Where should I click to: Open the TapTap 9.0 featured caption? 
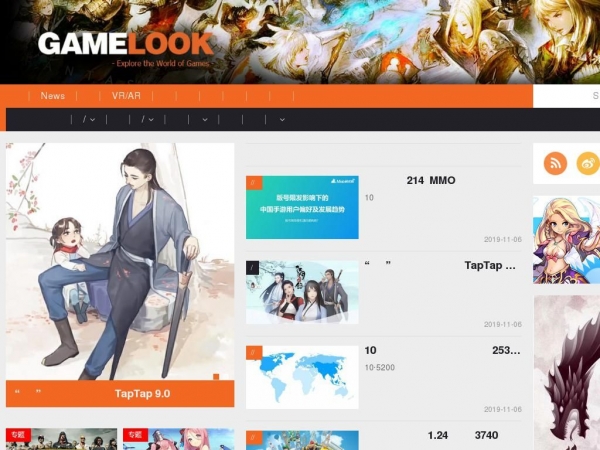[x=120, y=394]
